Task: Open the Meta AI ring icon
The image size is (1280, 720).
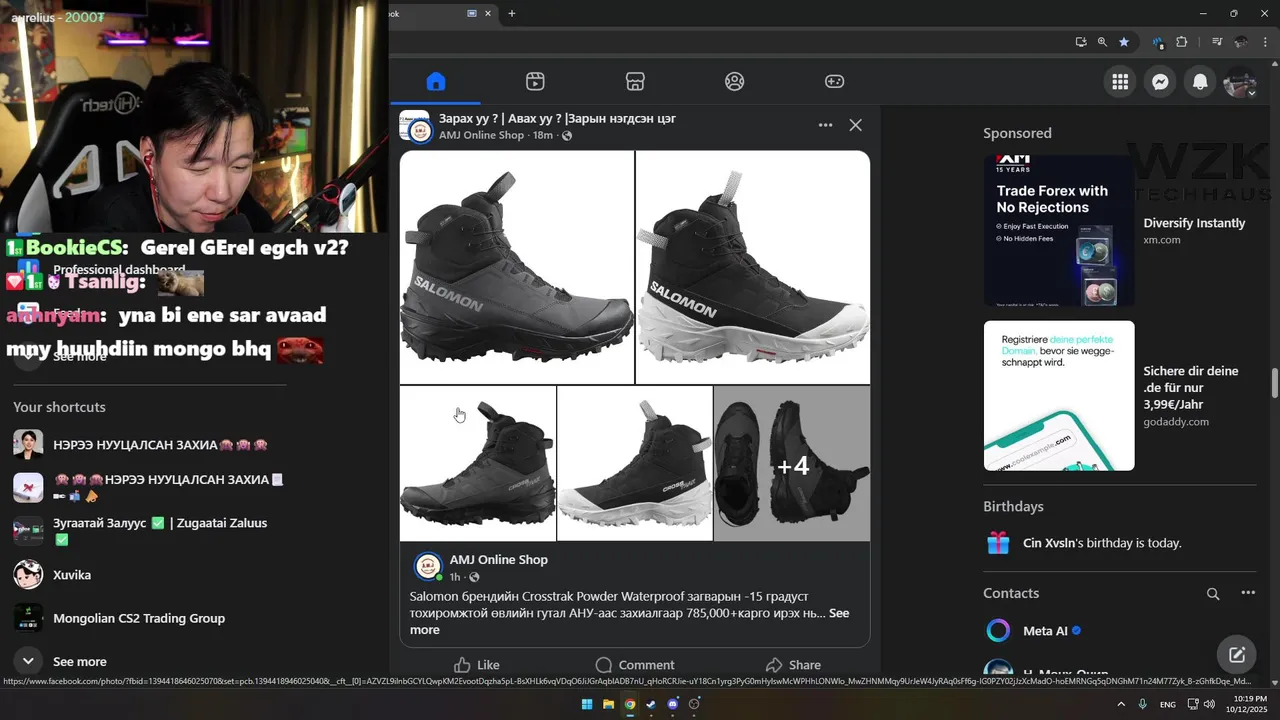Action: [x=998, y=631]
